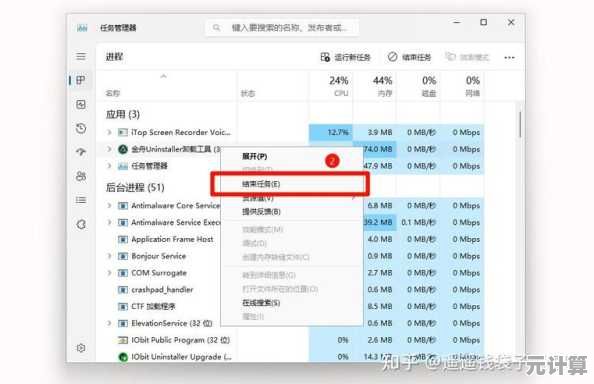
Task: Click the IObit Public Program icon
Action: [122, 340]
